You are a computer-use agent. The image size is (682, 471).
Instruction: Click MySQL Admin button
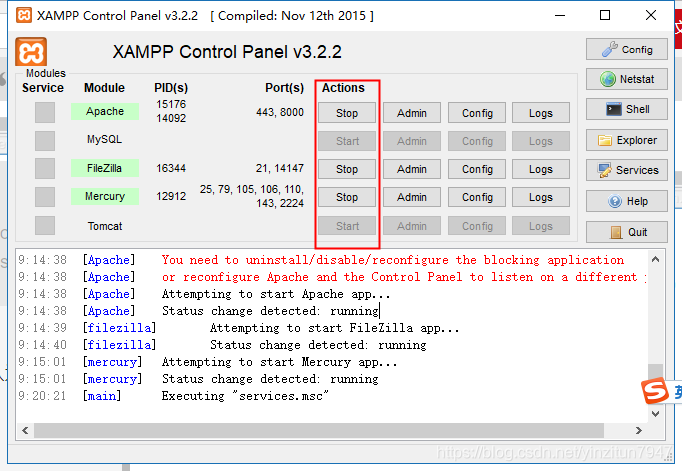411,141
